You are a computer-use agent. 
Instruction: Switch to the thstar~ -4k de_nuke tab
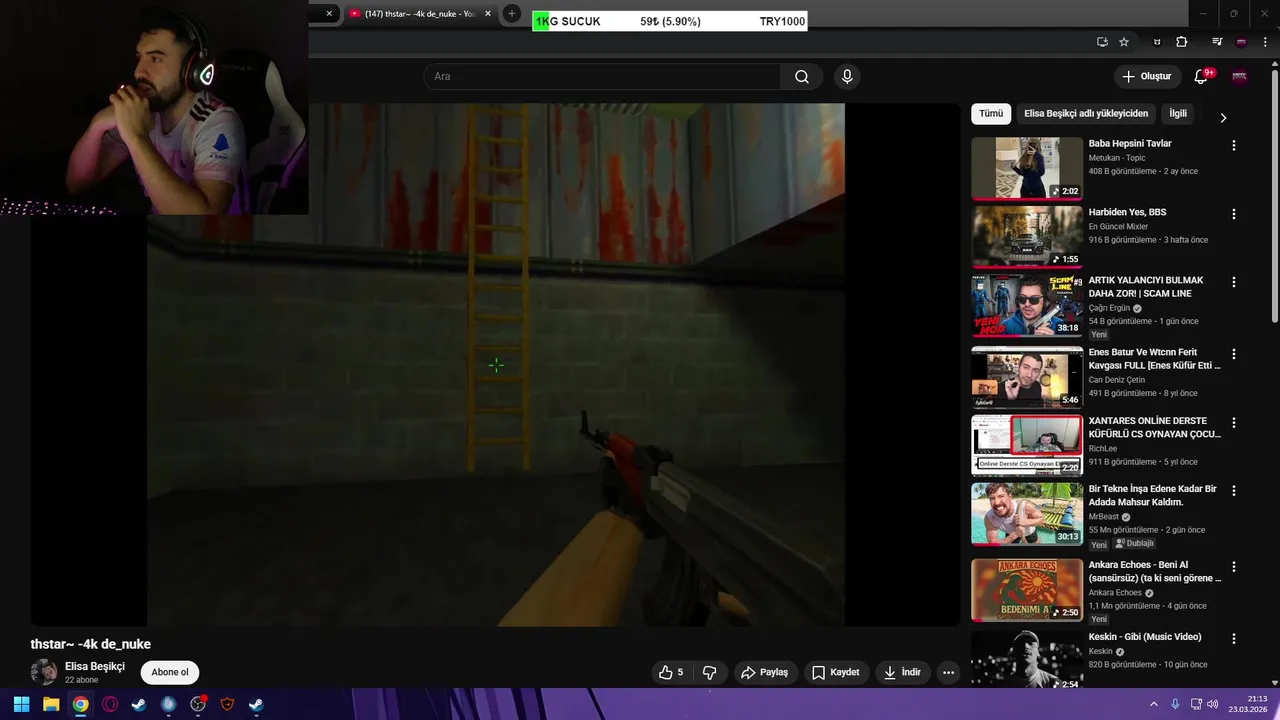coord(418,14)
